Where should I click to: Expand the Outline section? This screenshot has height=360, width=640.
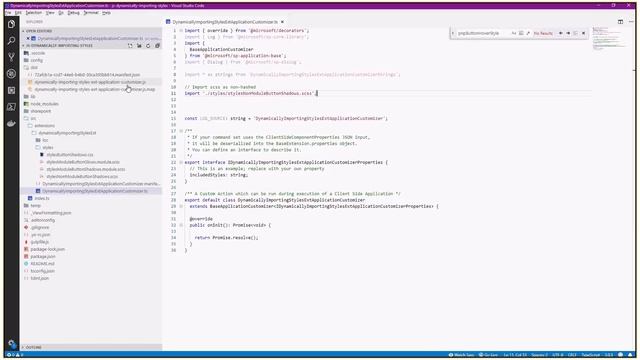click(x=92, y=347)
